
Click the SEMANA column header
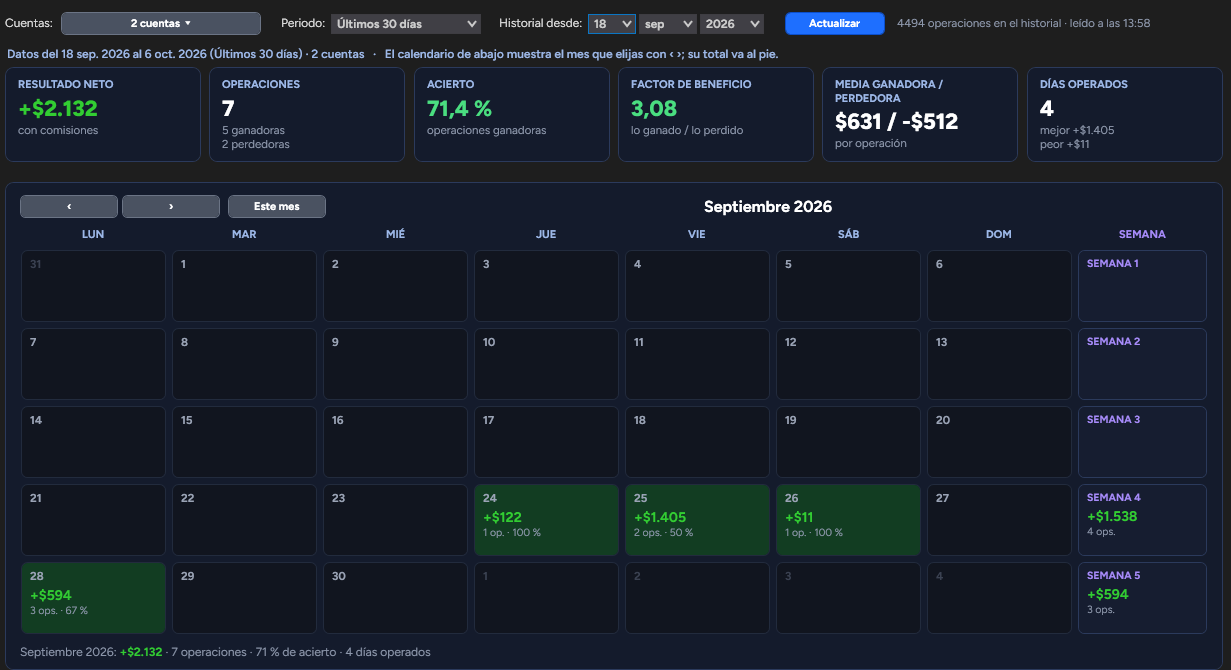coord(1142,234)
